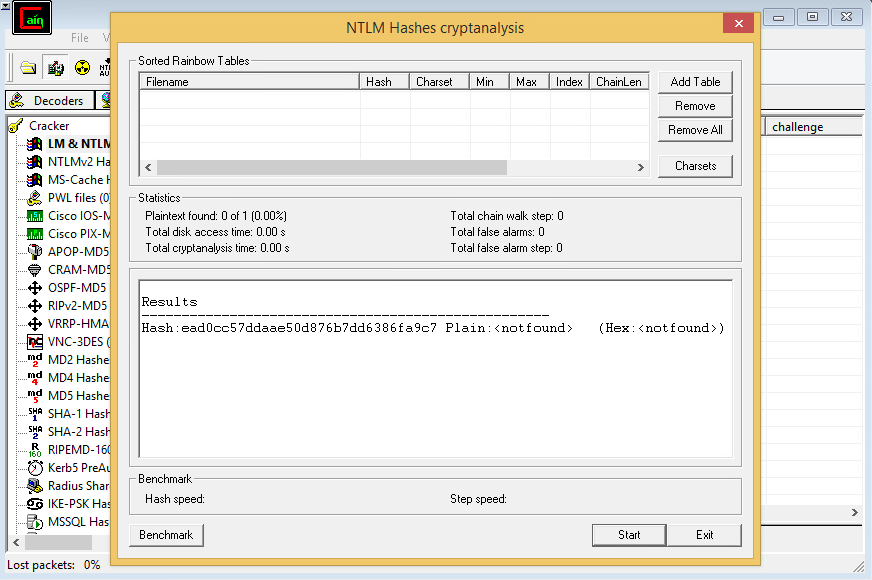Close the NTLM Hashes cryptanalysis dialog

(x=739, y=23)
